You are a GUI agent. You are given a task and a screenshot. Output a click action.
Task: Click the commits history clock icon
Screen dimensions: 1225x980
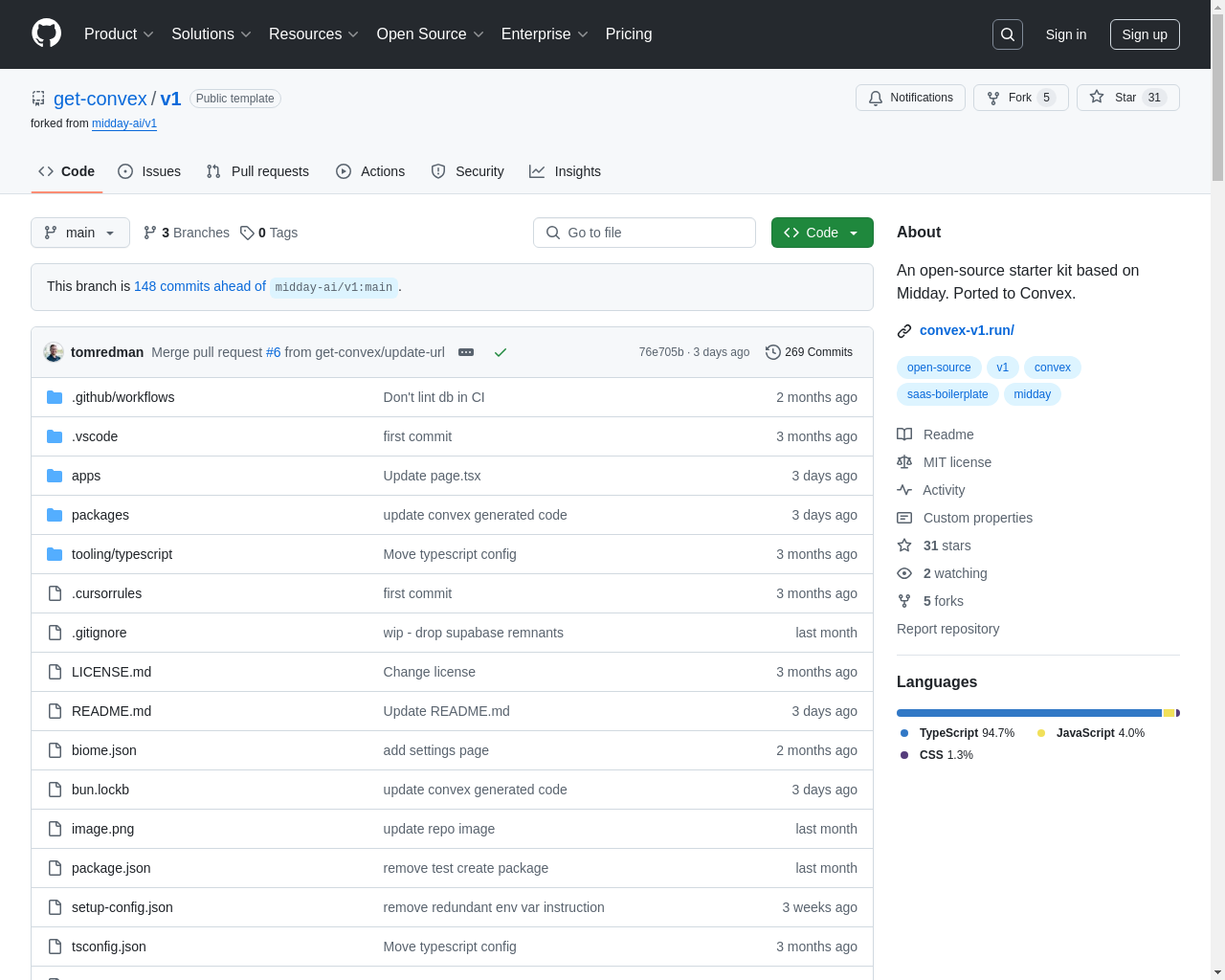(773, 352)
